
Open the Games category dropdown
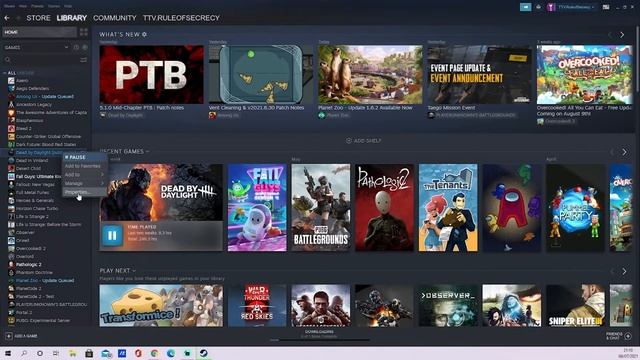pyautogui.click(x=36, y=47)
